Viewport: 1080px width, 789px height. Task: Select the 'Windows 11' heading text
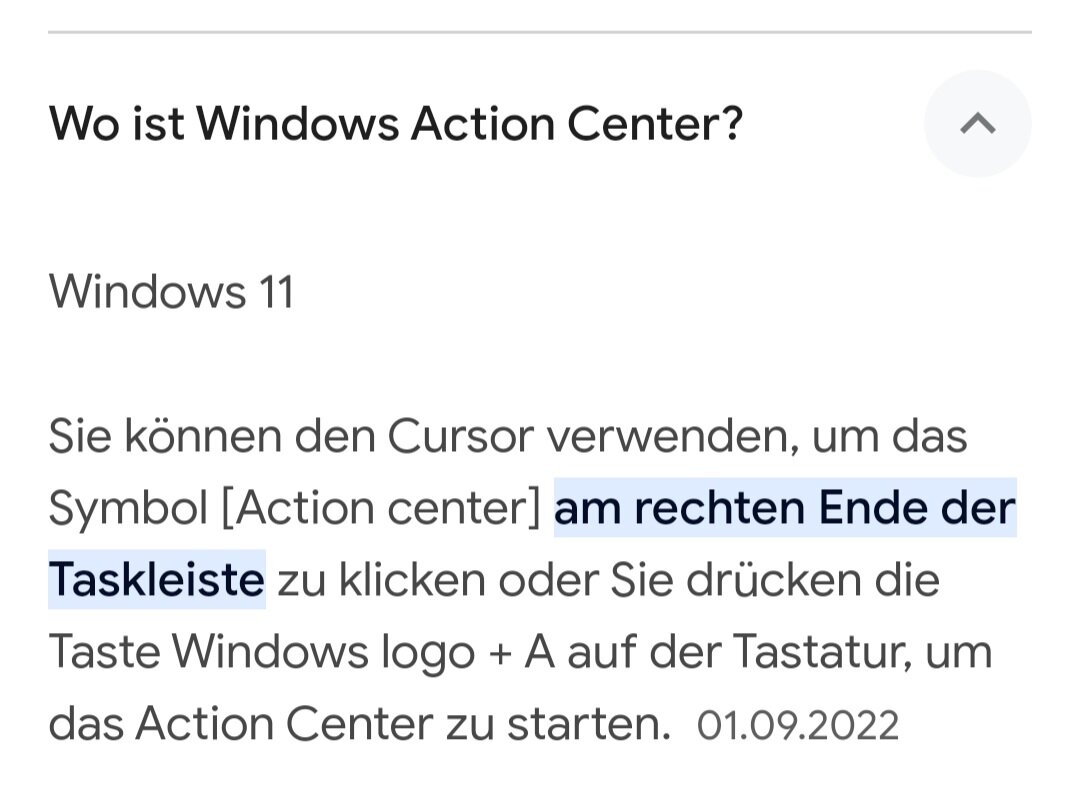pos(172,292)
